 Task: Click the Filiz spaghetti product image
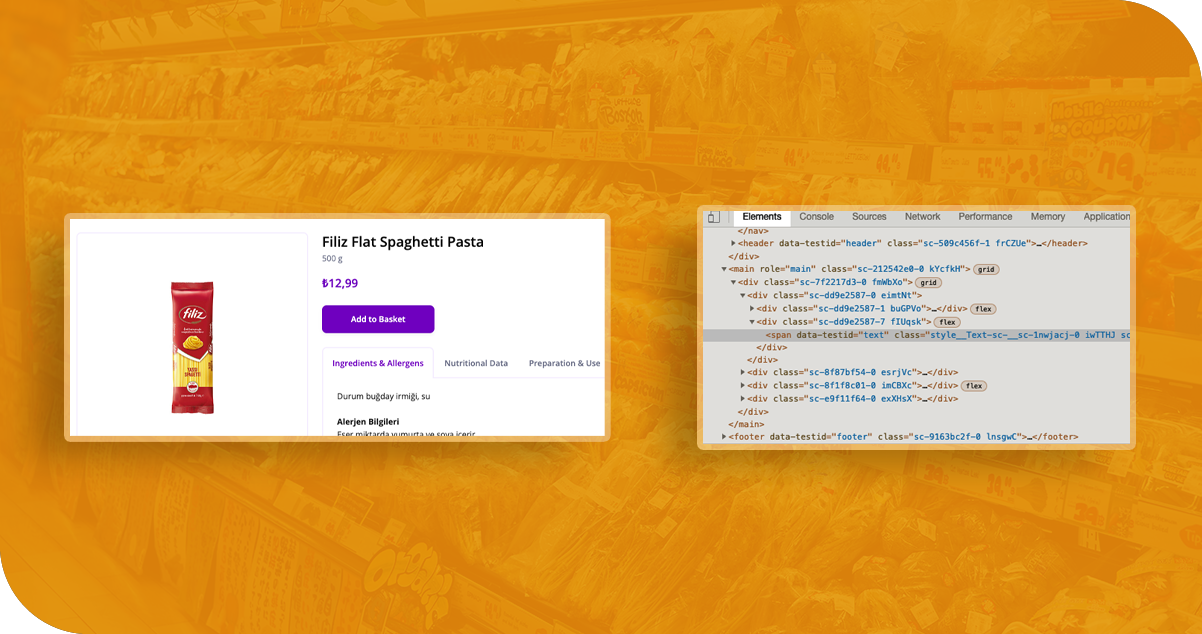(192, 347)
